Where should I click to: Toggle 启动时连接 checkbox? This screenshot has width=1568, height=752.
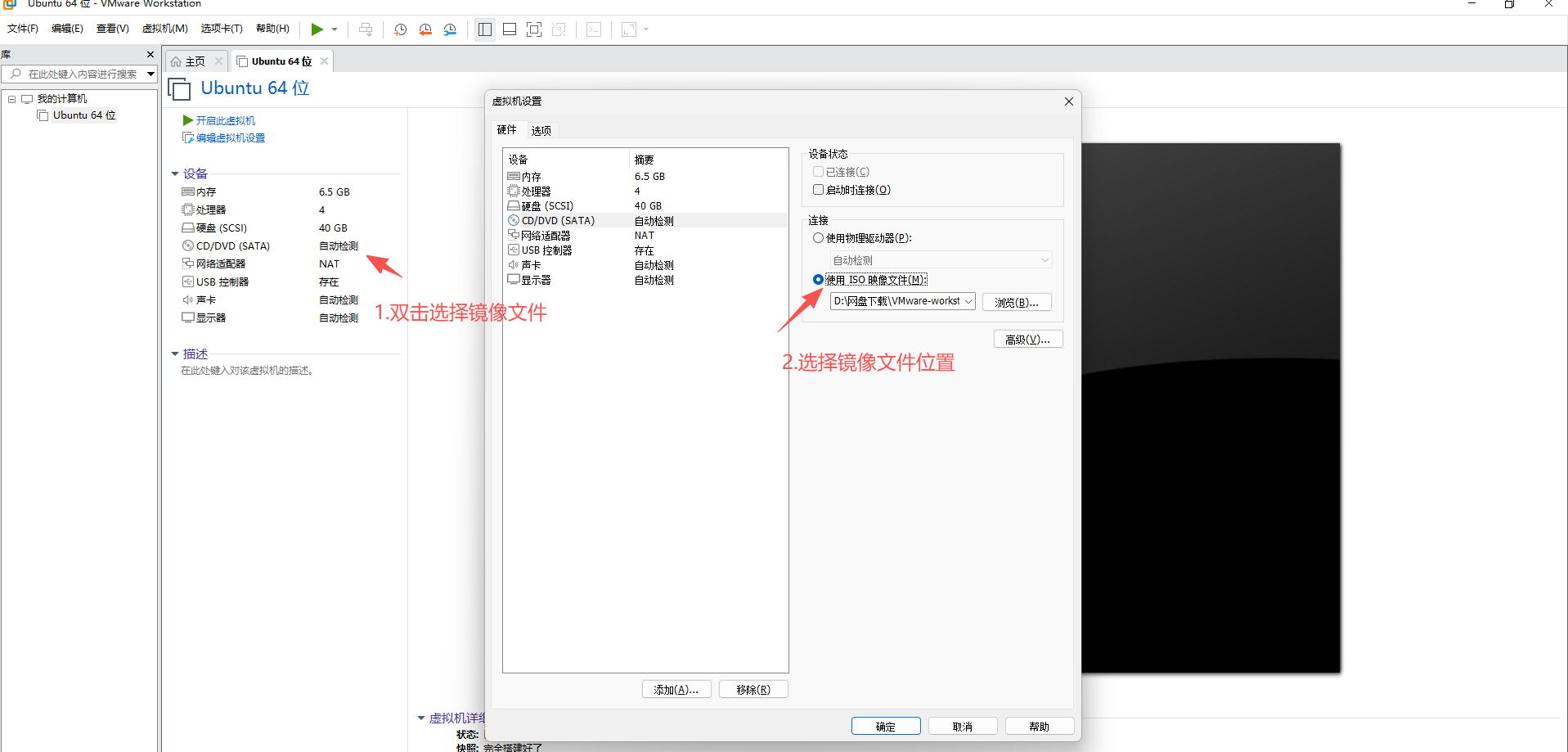click(x=818, y=190)
